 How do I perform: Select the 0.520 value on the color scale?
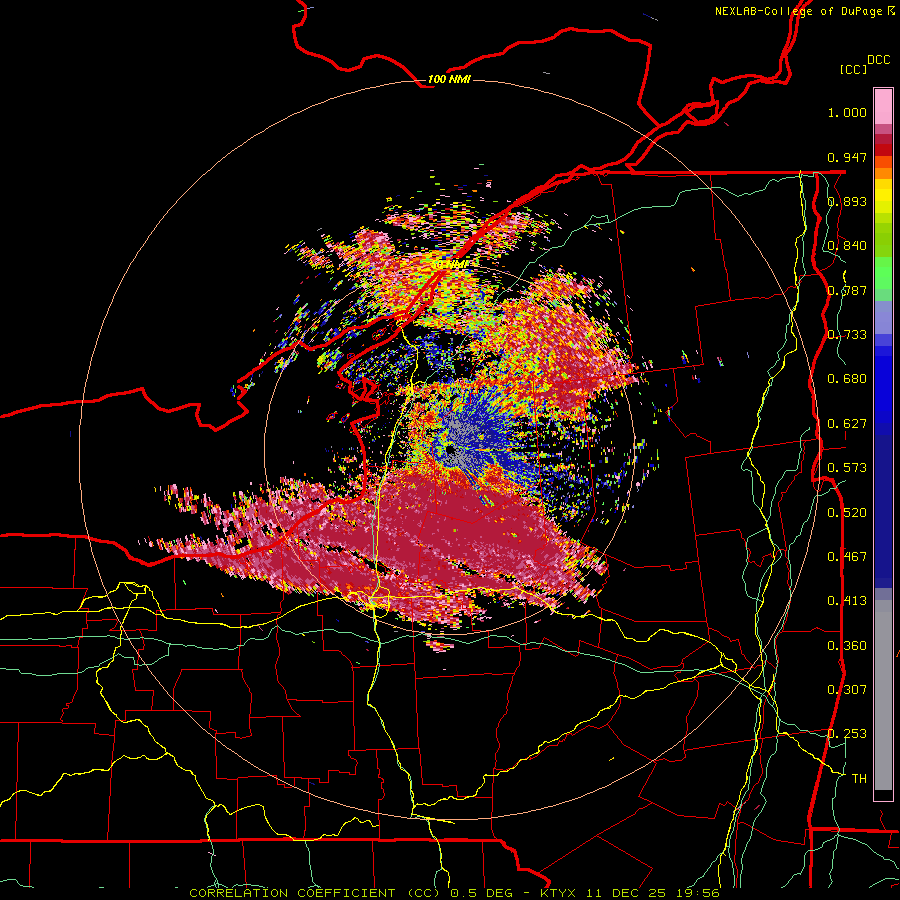click(x=847, y=513)
